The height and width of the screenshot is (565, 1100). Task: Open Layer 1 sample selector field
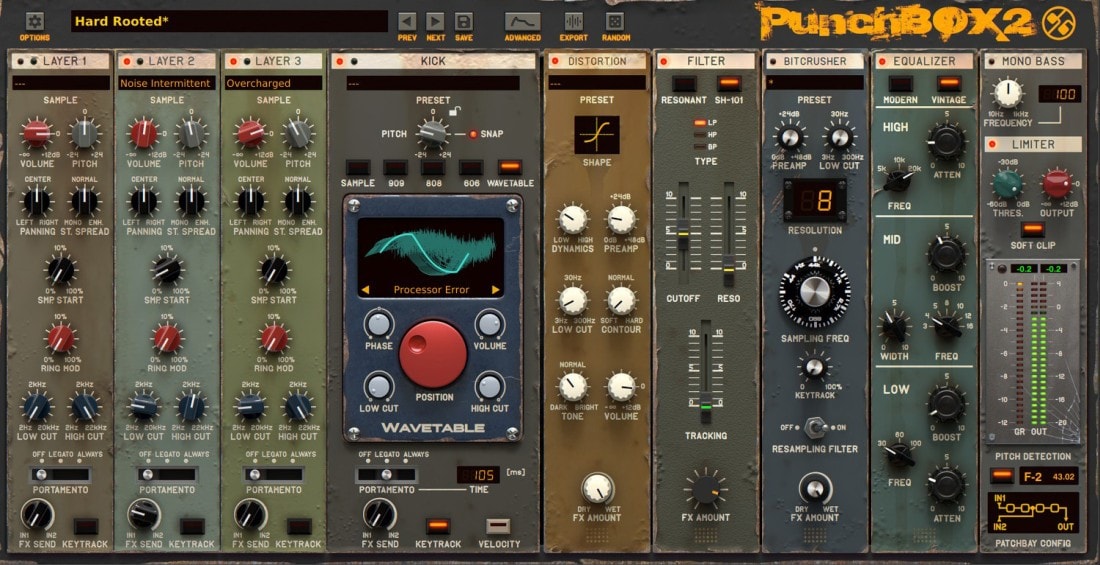click(x=60, y=83)
